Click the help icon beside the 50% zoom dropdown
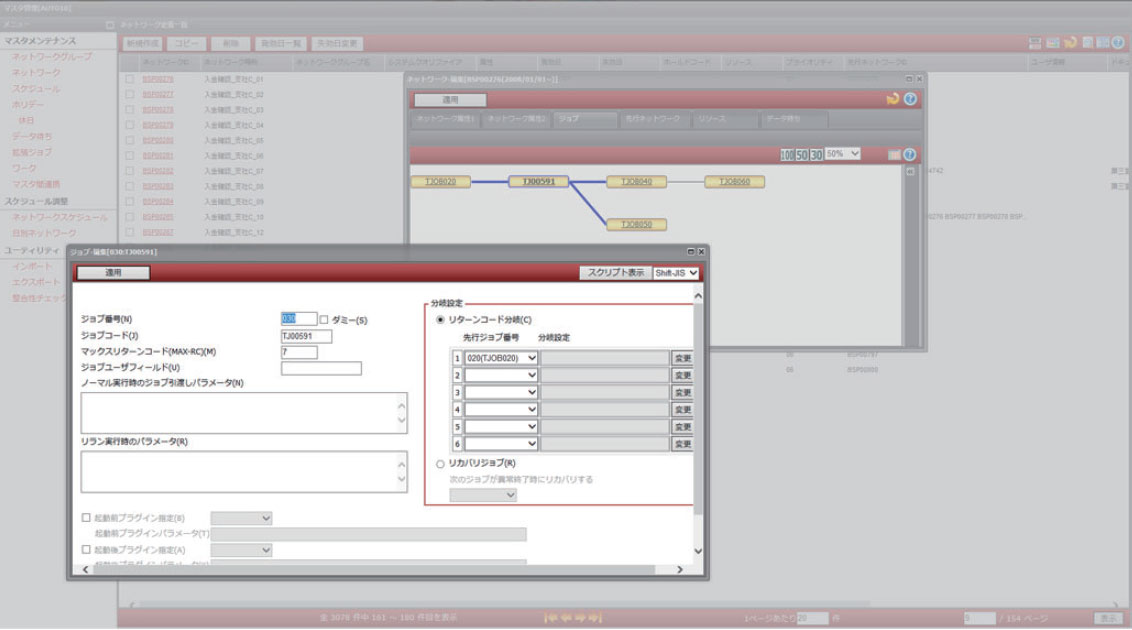Image resolution: width=1132 pixels, height=630 pixels. (910, 154)
